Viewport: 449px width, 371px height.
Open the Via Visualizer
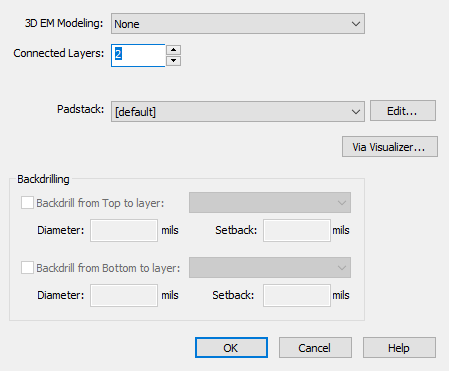tap(390, 147)
